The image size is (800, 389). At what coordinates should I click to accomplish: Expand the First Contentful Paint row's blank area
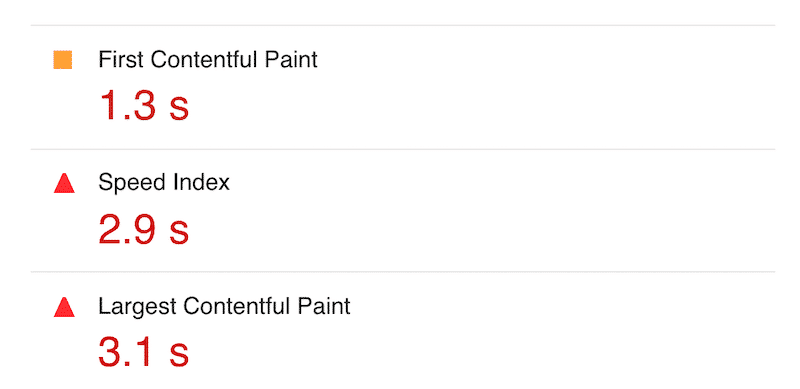(546, 87)
